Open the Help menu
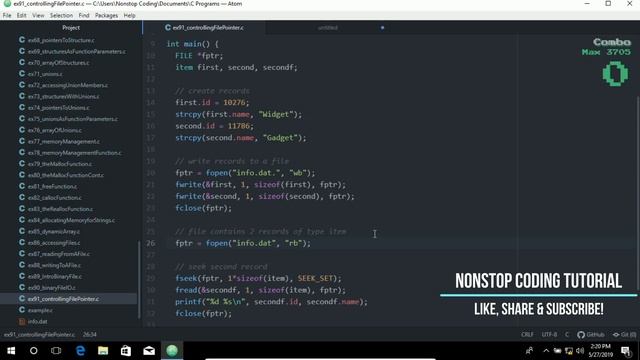Screen dimensions: 640x360 tap(129, 16)
